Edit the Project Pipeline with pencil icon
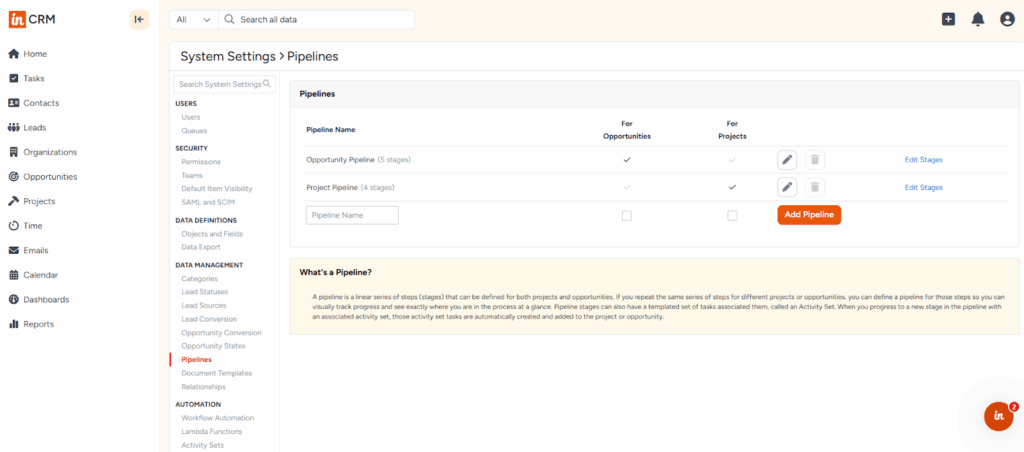The height and width of the screenshot is (452, 1024). click(x=787, y=187)
